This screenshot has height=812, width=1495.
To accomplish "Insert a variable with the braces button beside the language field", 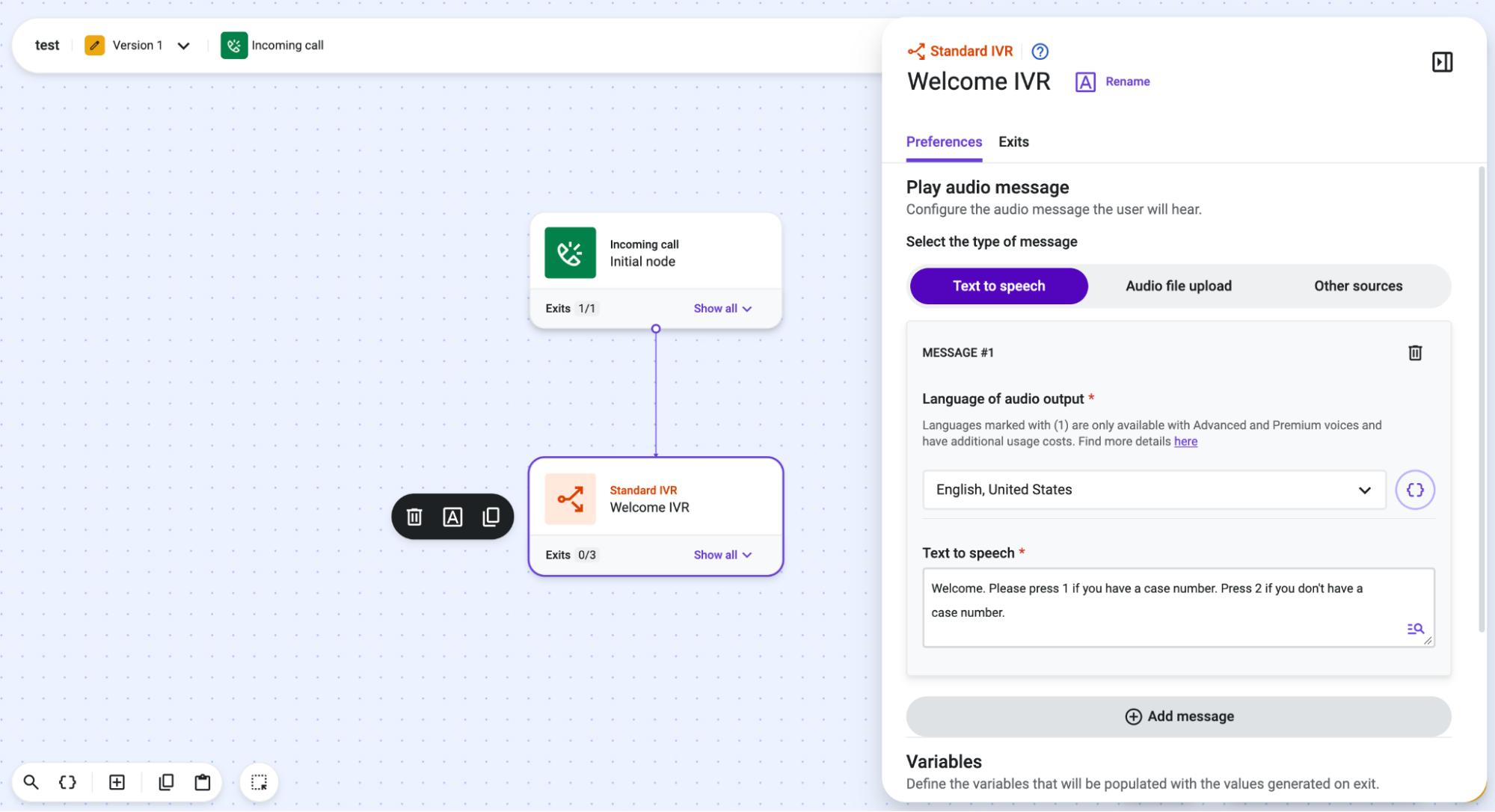I will point(1415,490).
